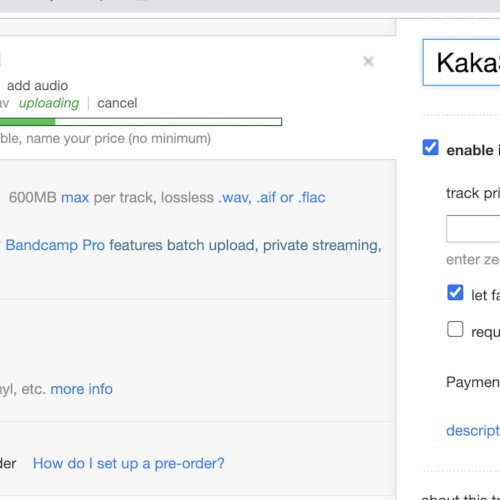500x500 pixels.
Task: Click the track price input box
Action: 473,229
